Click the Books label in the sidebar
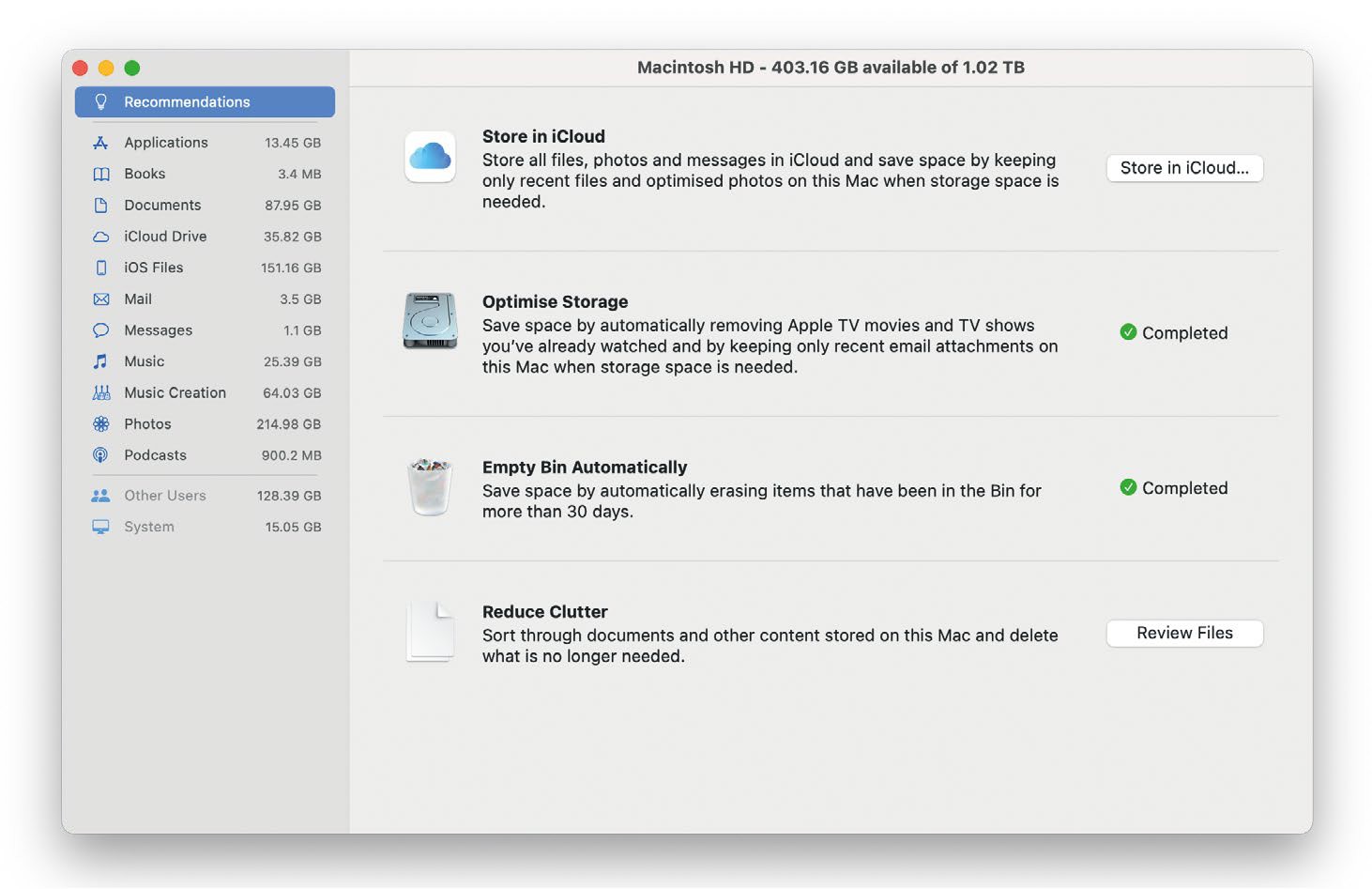The height and width of the screenshot is (889, 1372). (x=145, y=174)
